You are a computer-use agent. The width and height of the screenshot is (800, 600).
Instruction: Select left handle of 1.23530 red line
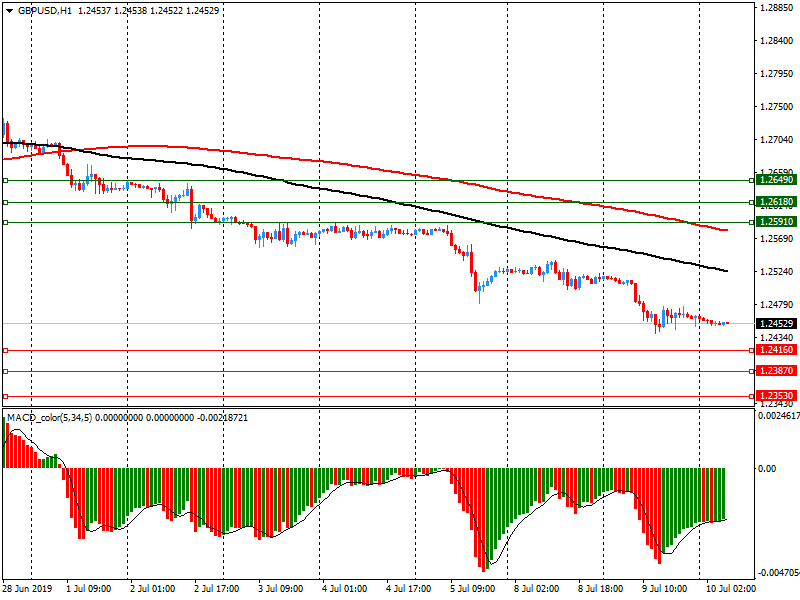coord(6,396)
